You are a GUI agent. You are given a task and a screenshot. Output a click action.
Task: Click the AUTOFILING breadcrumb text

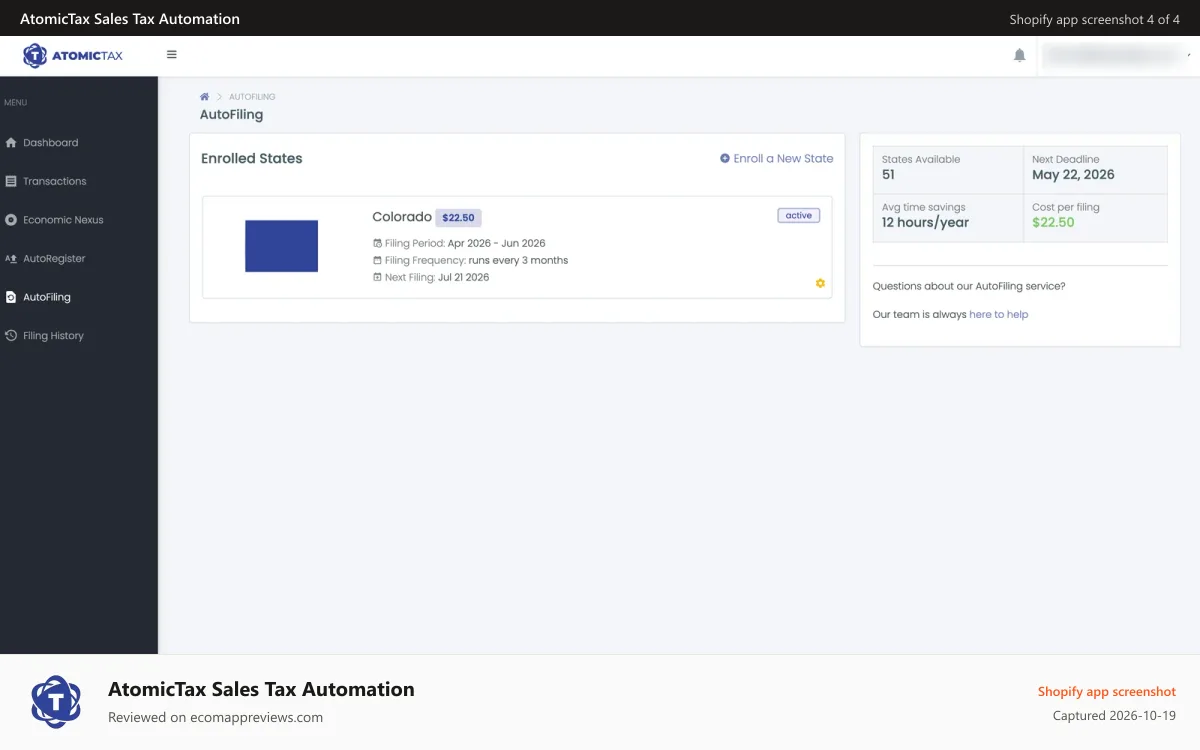[x=252, y=97]
